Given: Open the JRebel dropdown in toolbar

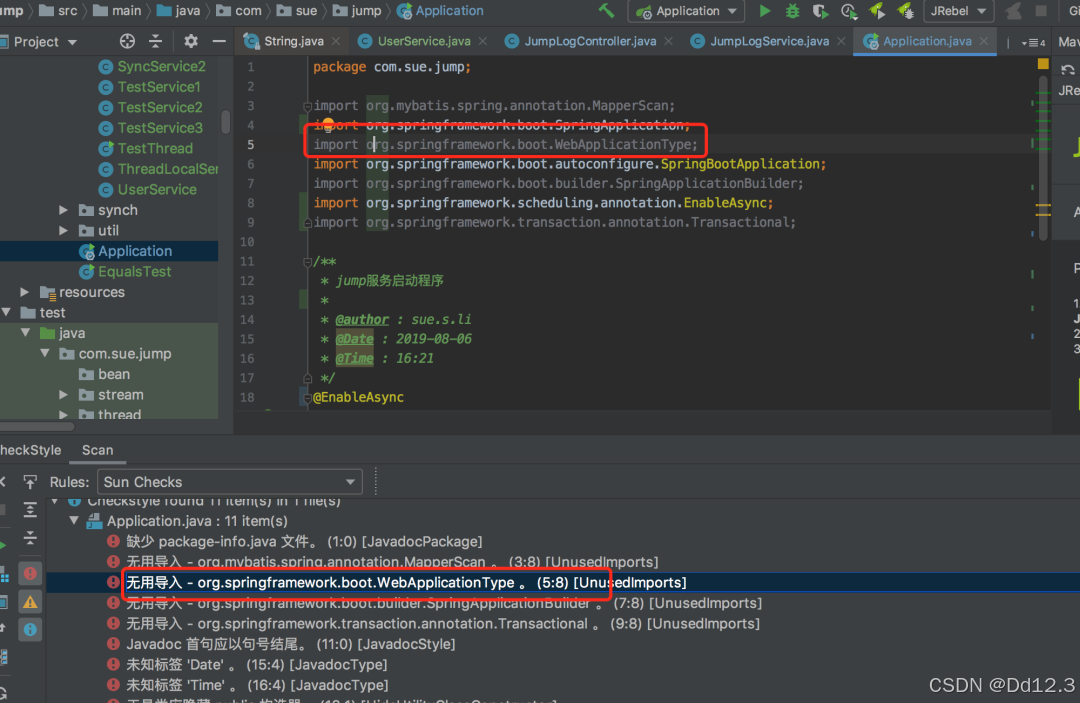Looking at the screenshot, I should coord(958,11).
